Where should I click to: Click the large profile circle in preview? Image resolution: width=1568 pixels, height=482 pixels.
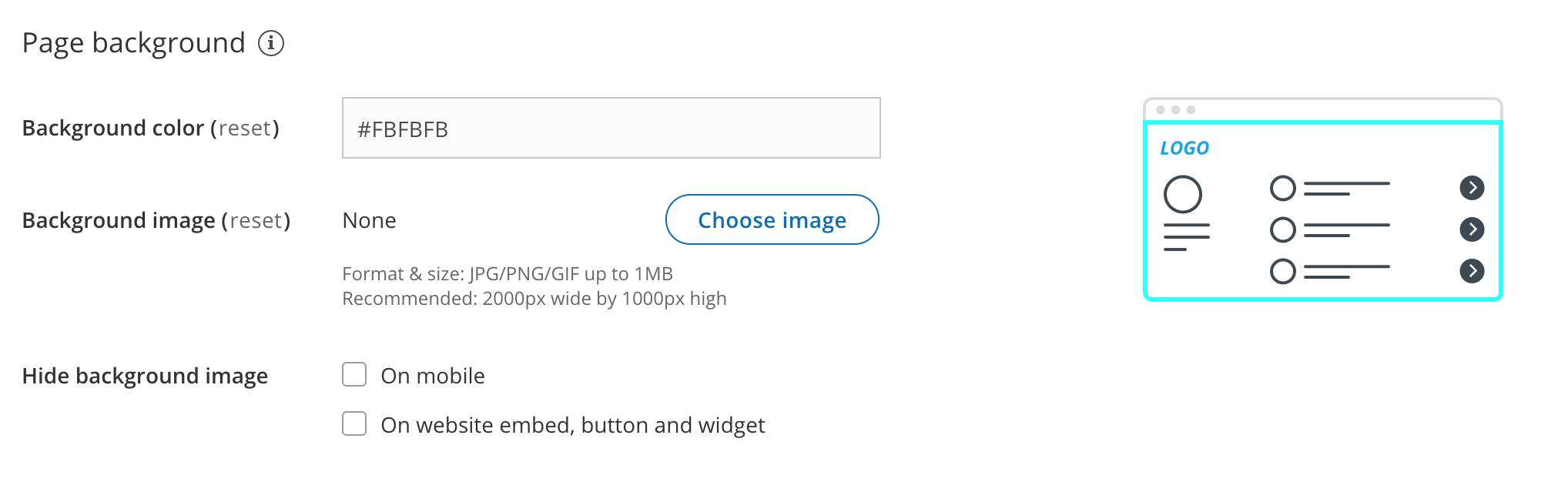[1182, 194]
